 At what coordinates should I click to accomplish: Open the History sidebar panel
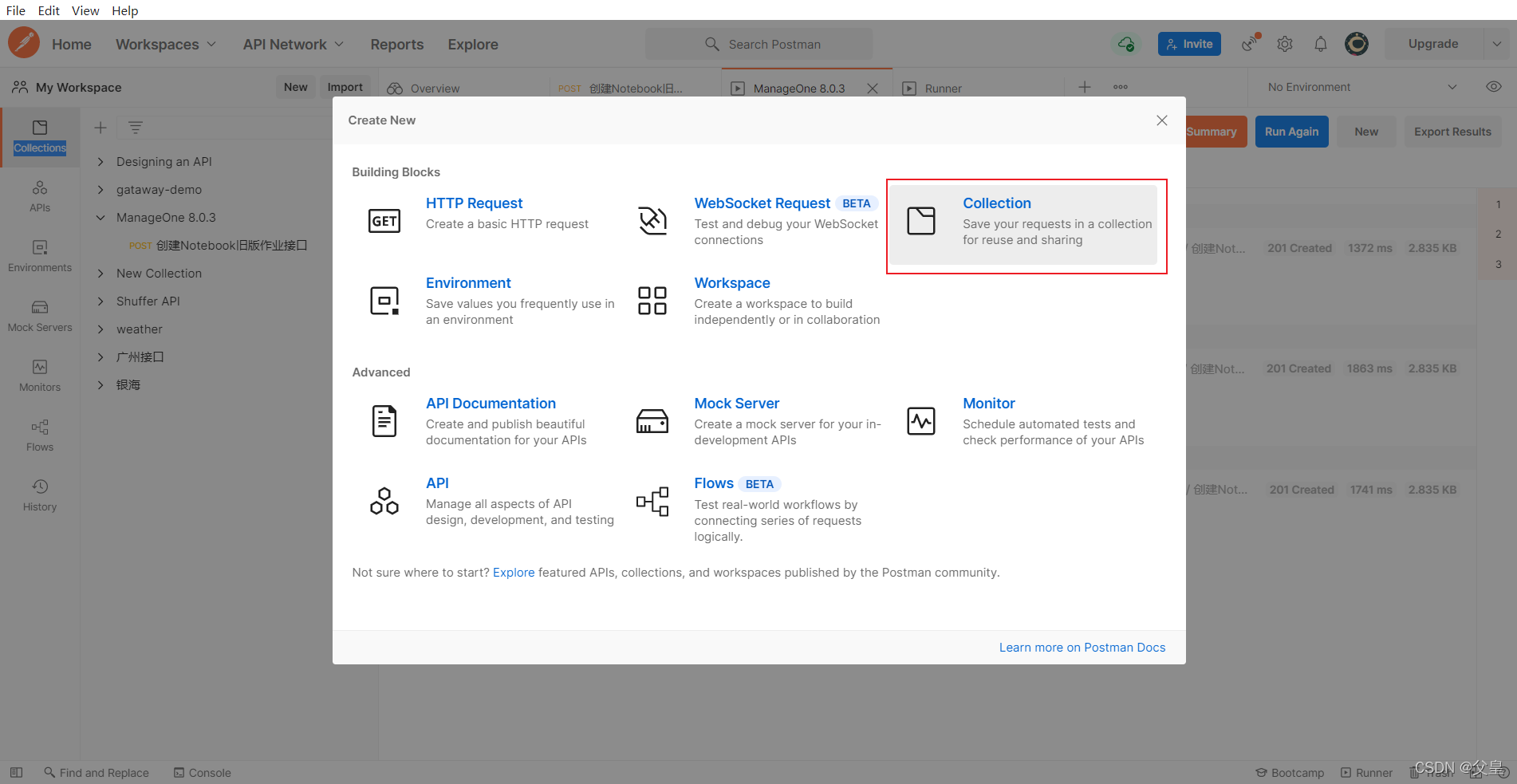40,496
